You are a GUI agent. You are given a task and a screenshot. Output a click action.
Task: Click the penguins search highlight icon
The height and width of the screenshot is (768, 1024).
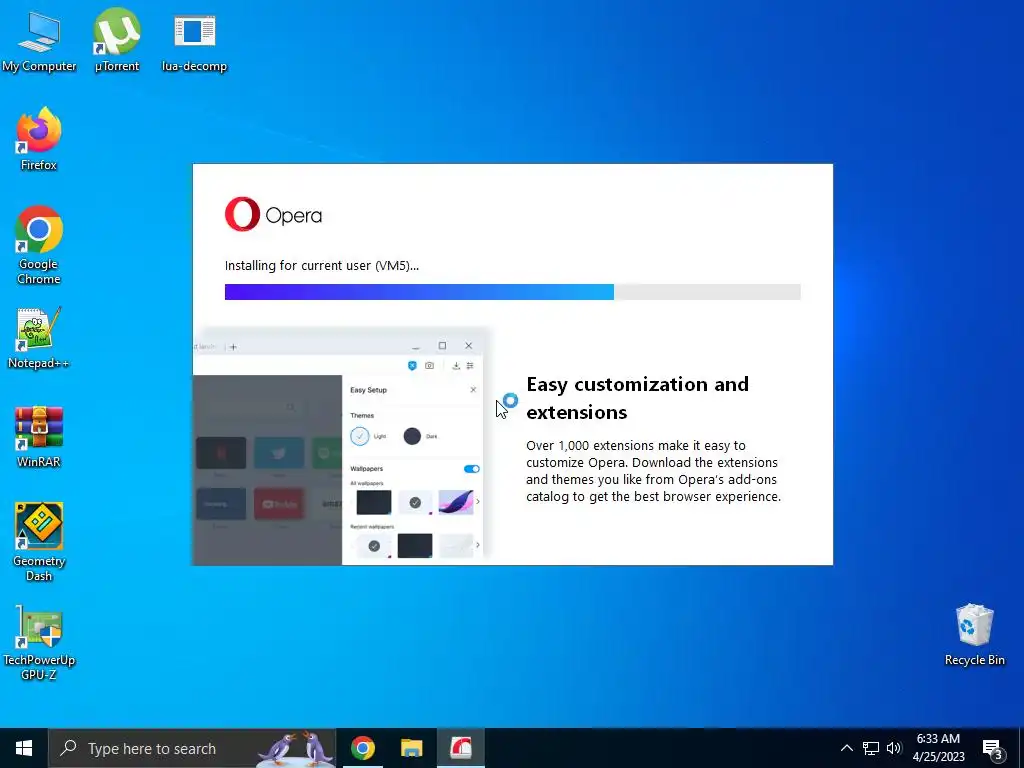point(296,748)
